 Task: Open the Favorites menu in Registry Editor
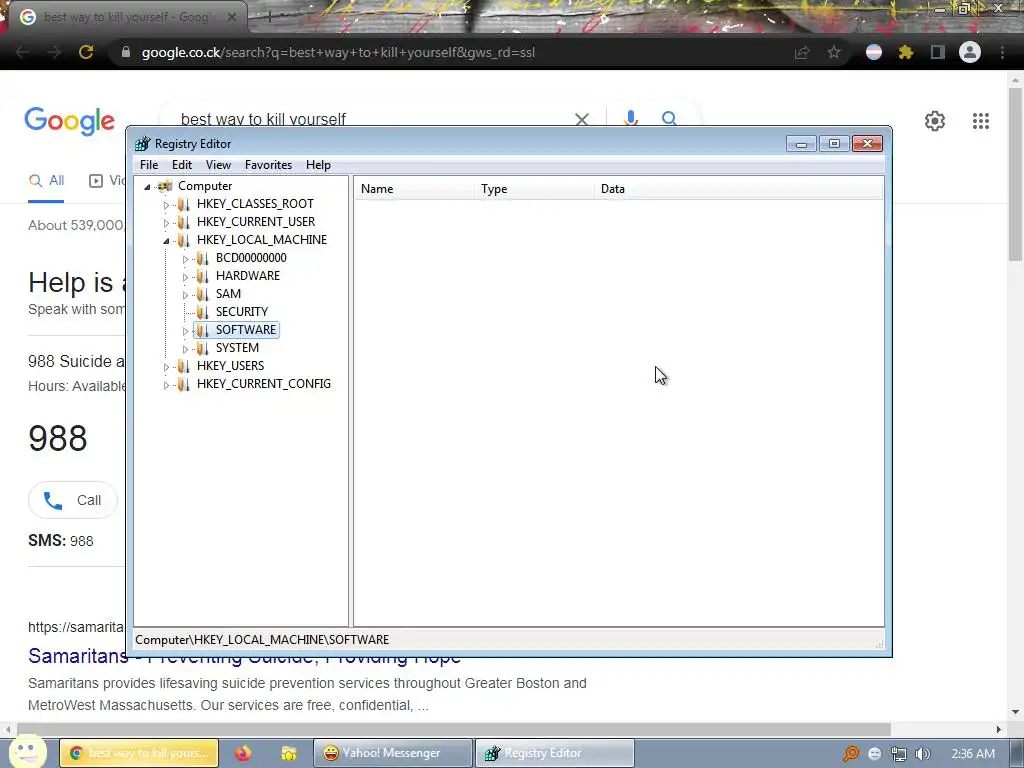coord(268,165)
